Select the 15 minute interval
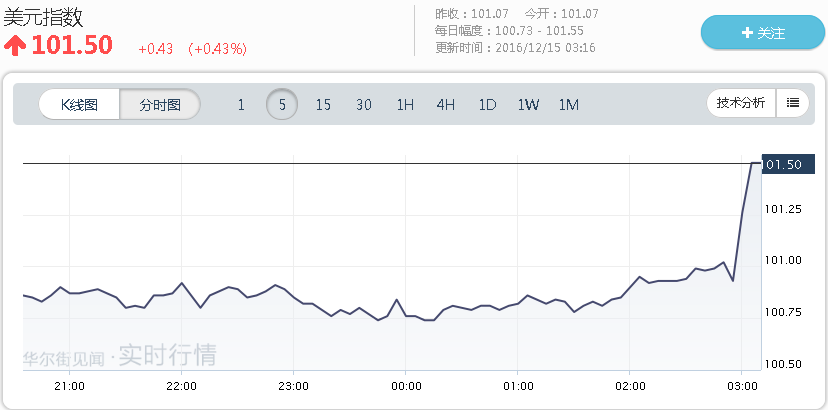This screenshot has width=828, height=410. click(323, 104)
